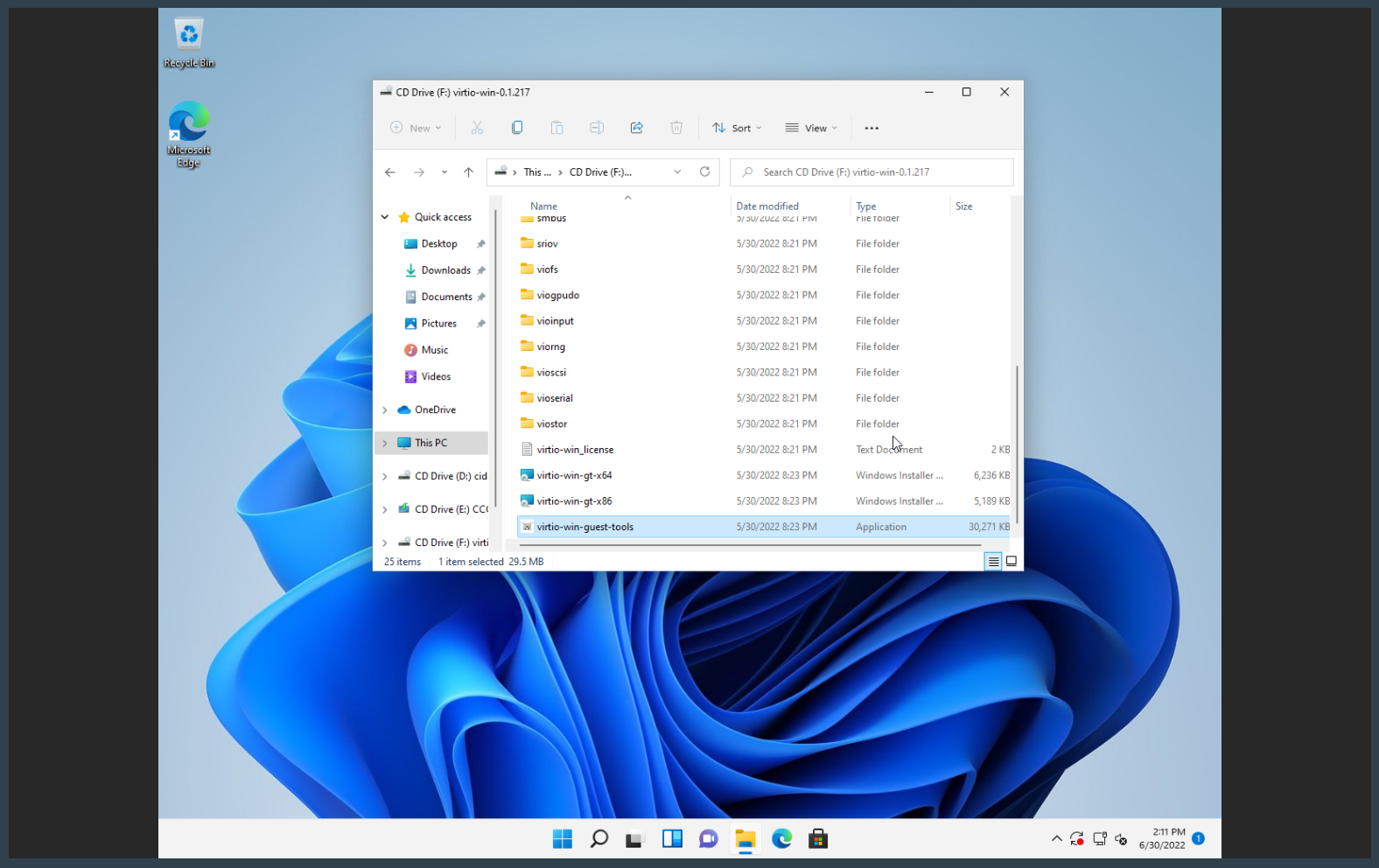Viewport: 1379px width, 868px height.
Task: Select Music in navigation pane
Action: click(434, 350)
